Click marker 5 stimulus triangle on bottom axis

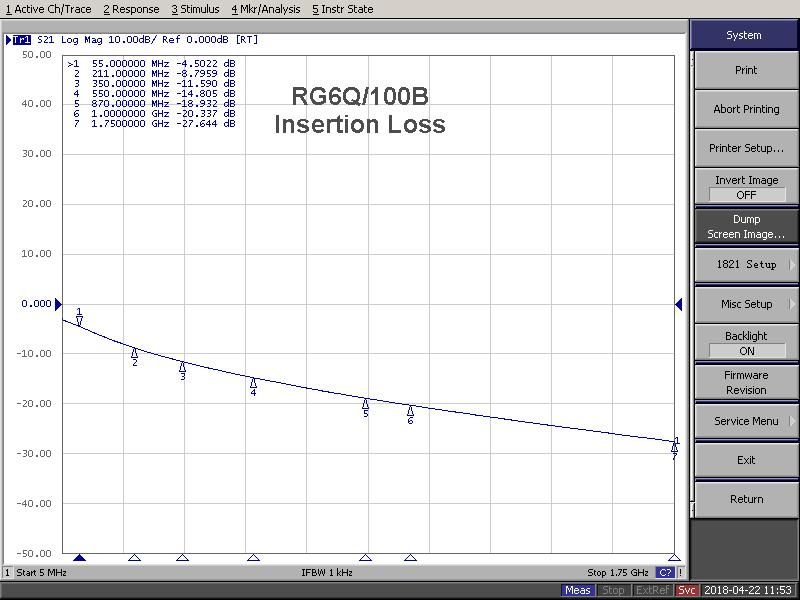[x=366, y=558]
